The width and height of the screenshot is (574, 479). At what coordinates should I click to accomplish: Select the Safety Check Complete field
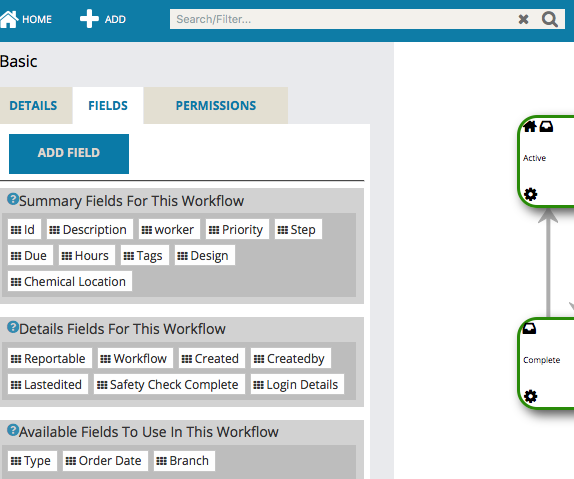[x=169, y=384]
